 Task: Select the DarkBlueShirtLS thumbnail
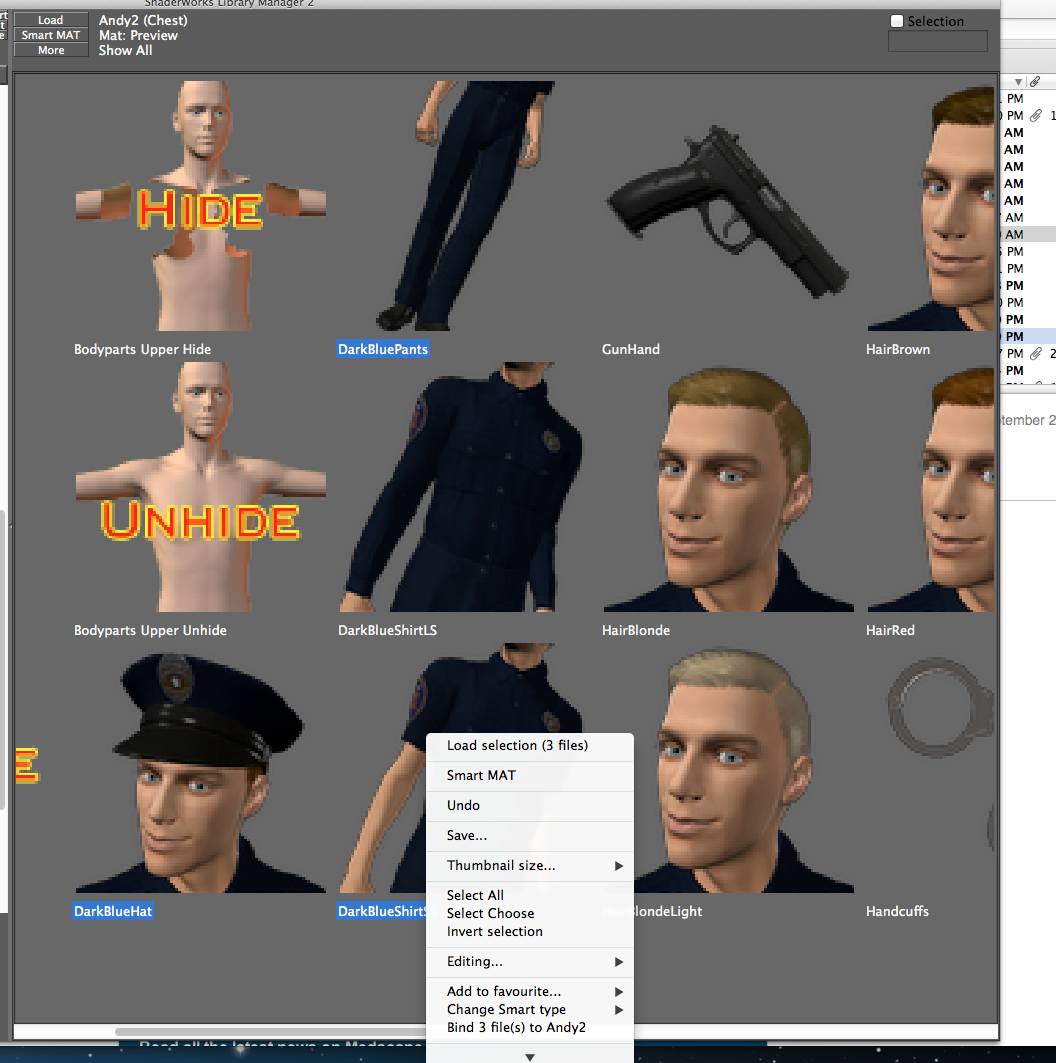pos(464,487)
